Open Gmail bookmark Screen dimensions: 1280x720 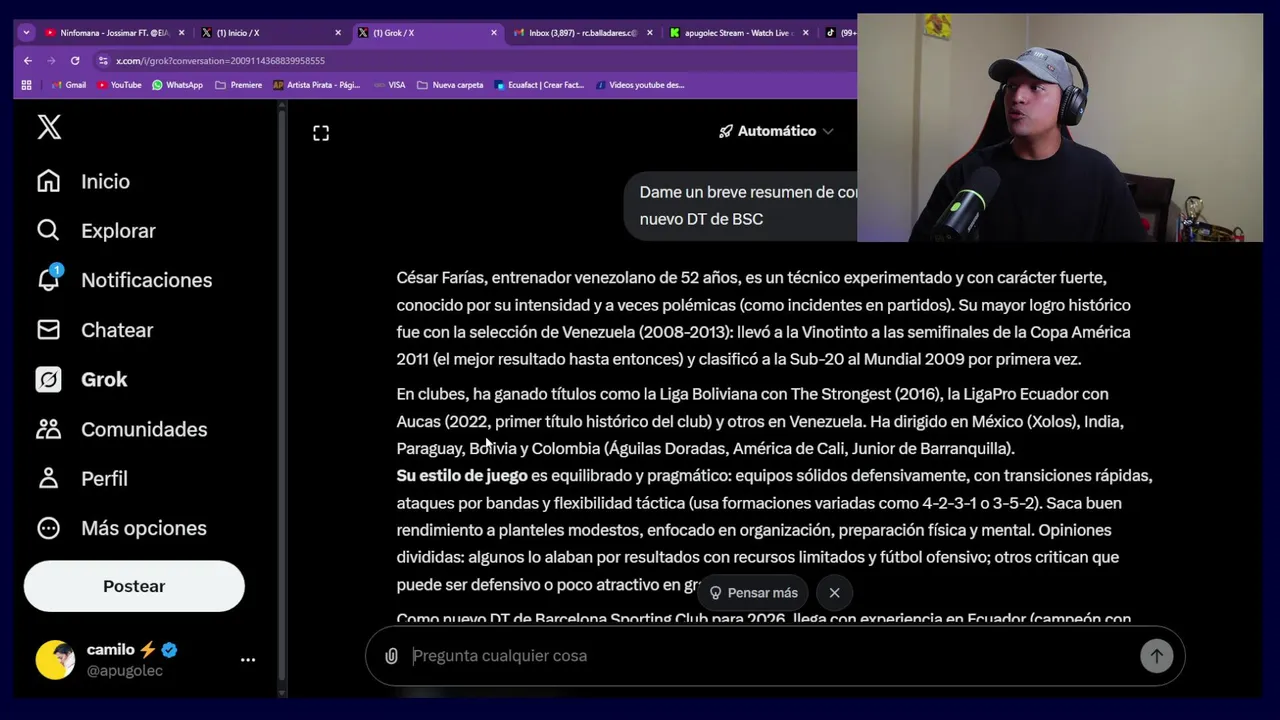click(x=68, y=85)
